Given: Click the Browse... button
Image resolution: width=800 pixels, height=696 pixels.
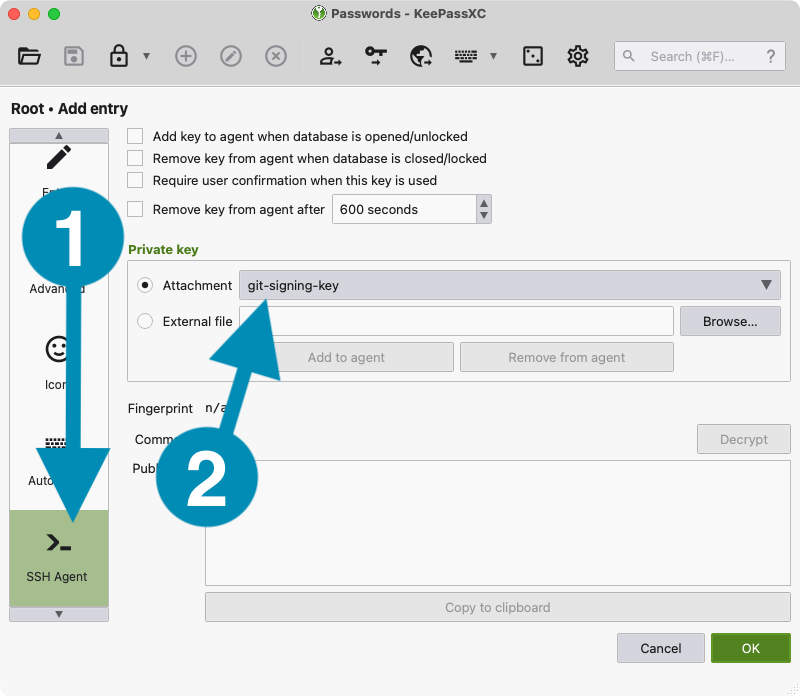Looking at the screenshot, I should point(730,321).
